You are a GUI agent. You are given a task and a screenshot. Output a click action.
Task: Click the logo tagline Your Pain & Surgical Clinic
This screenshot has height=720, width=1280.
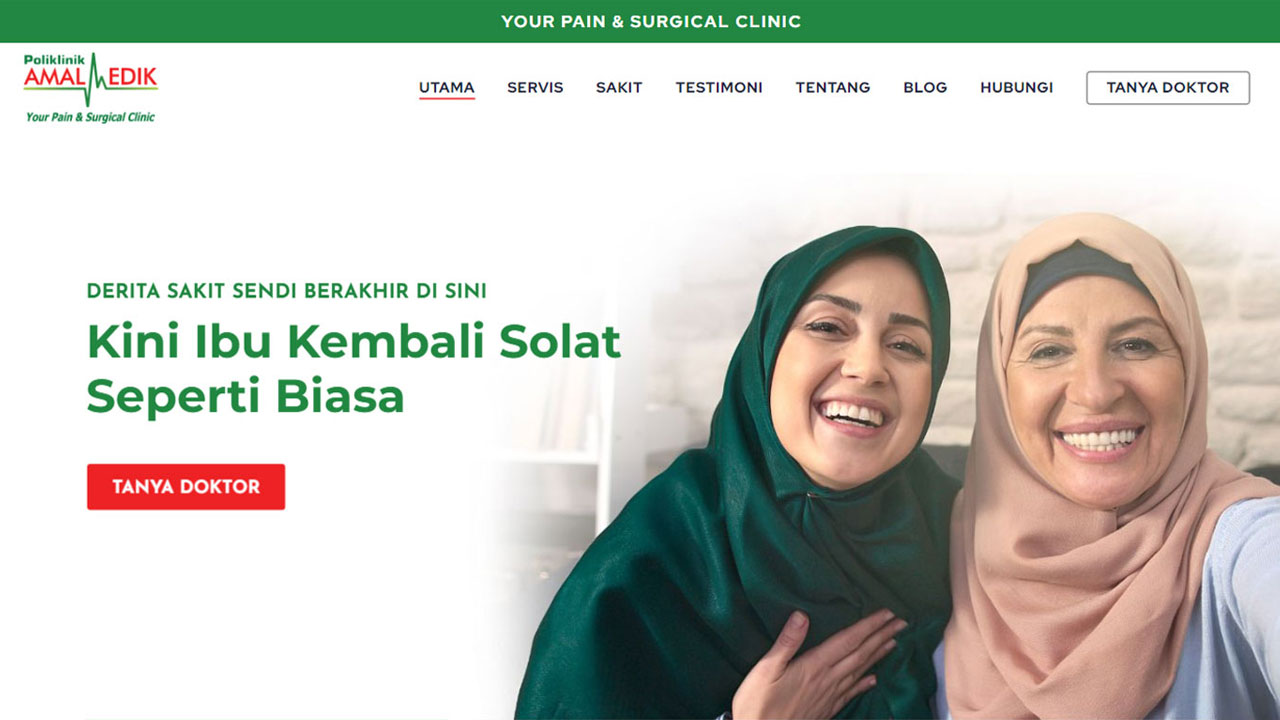point(90,117)
